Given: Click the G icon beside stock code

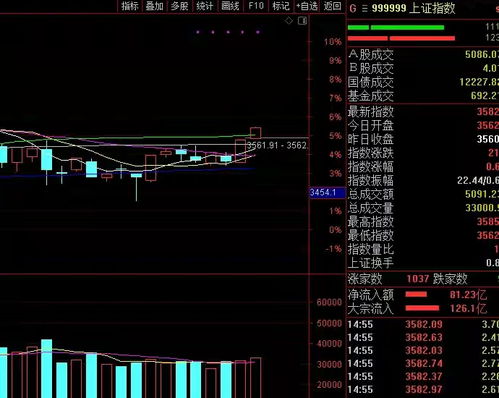Looking at the screenshot, I should 353,8.
